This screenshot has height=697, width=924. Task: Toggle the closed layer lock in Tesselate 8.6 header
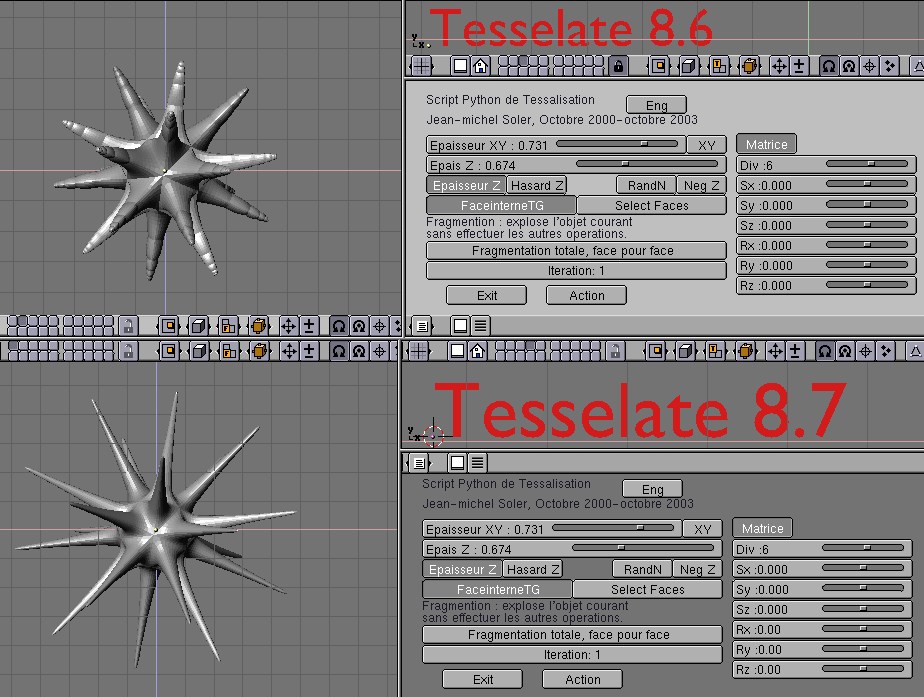(618, 65)
